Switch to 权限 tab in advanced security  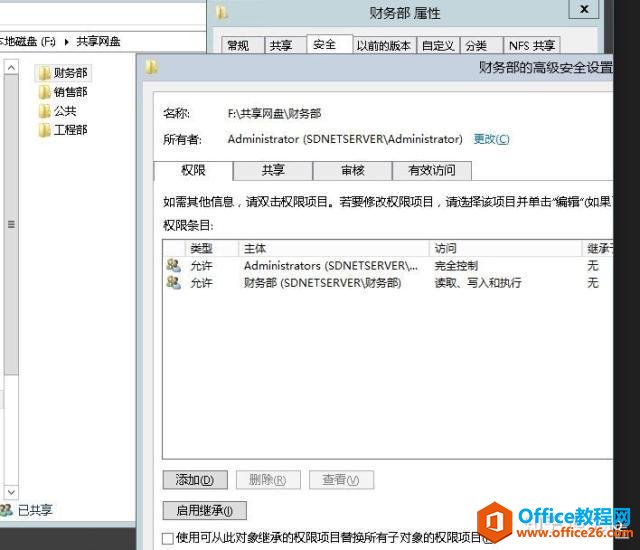[193, 170]
